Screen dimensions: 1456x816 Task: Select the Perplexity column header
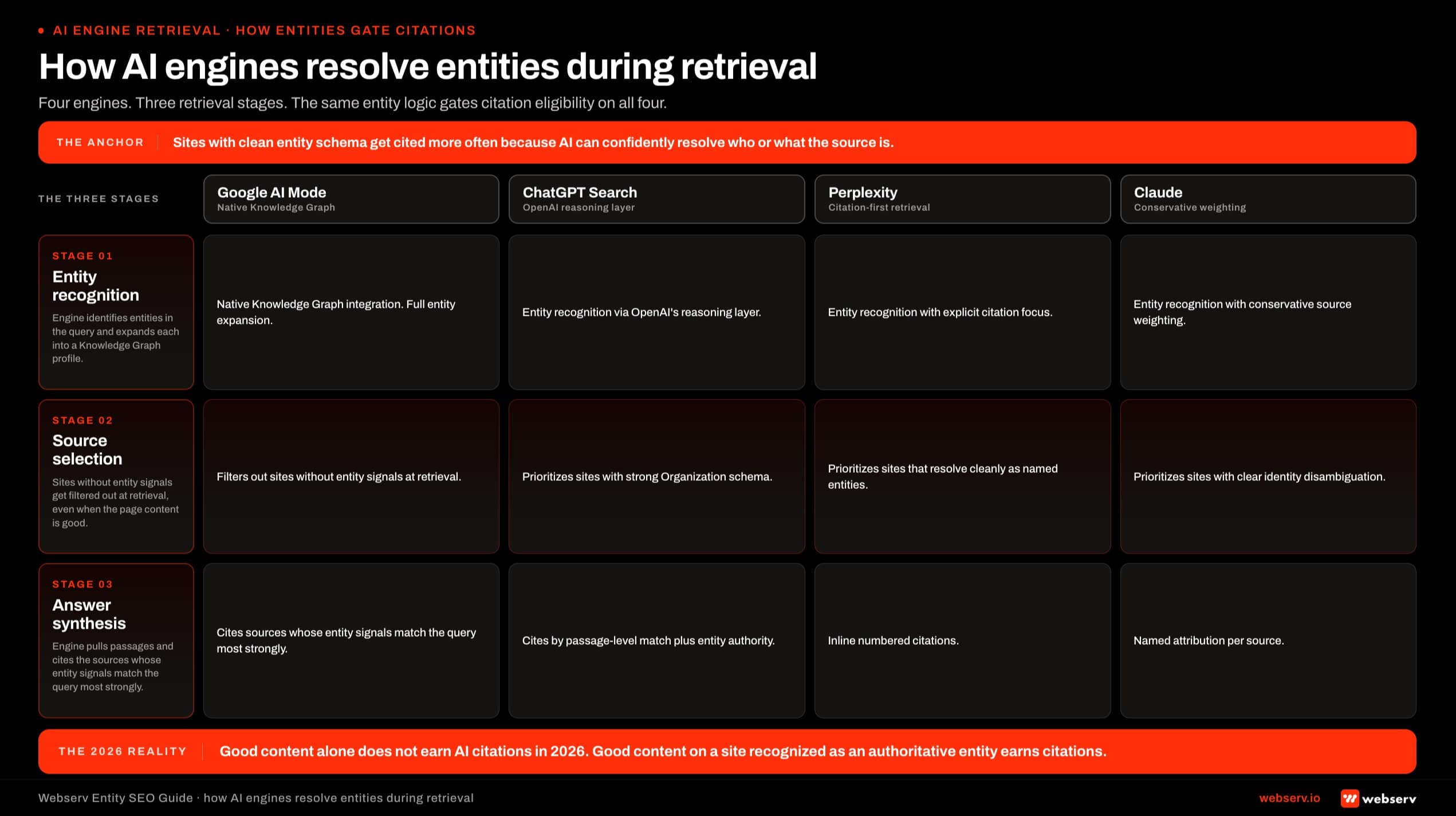(x=962, y=199)
